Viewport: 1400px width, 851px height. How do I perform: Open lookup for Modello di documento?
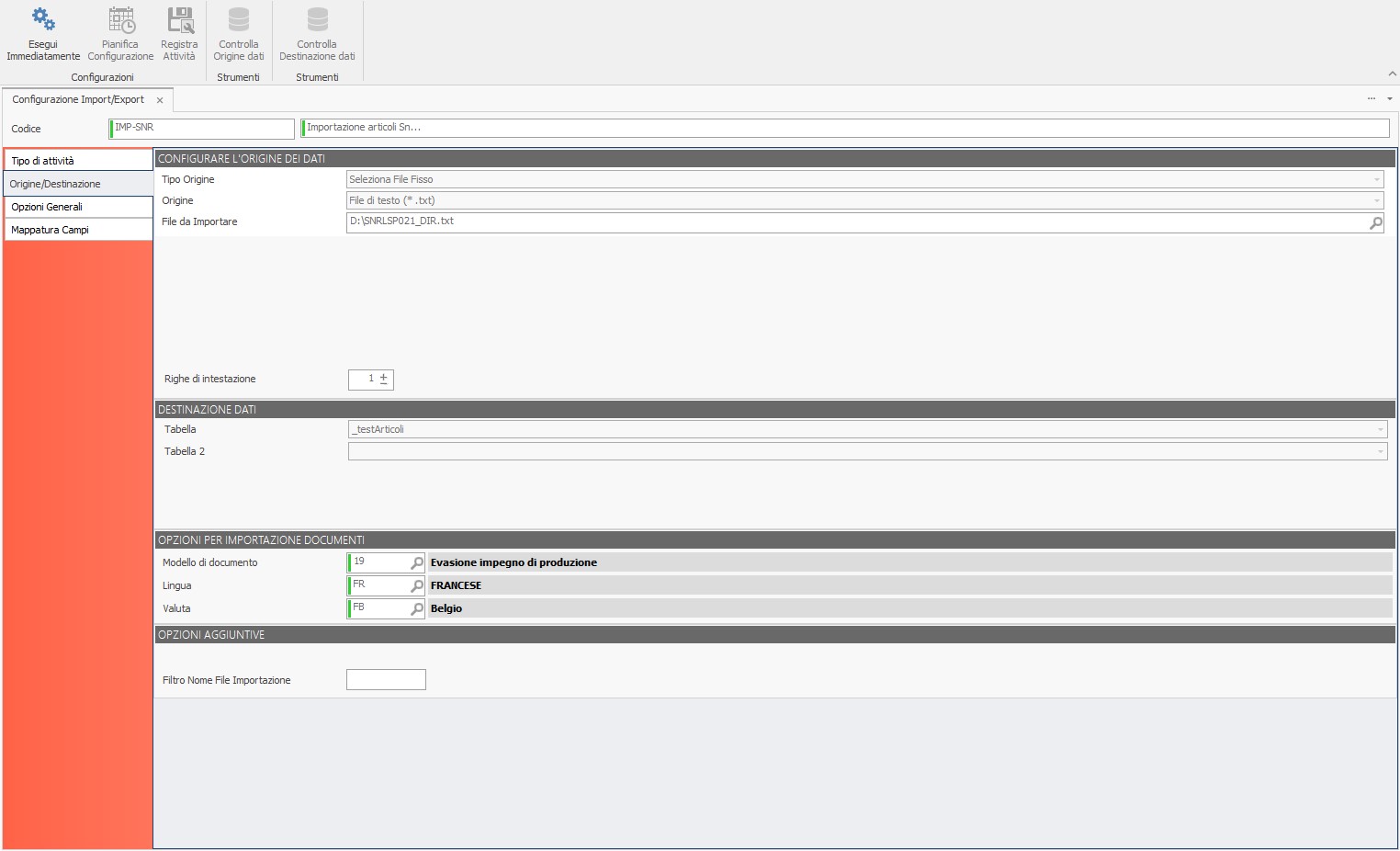(417, 562)
